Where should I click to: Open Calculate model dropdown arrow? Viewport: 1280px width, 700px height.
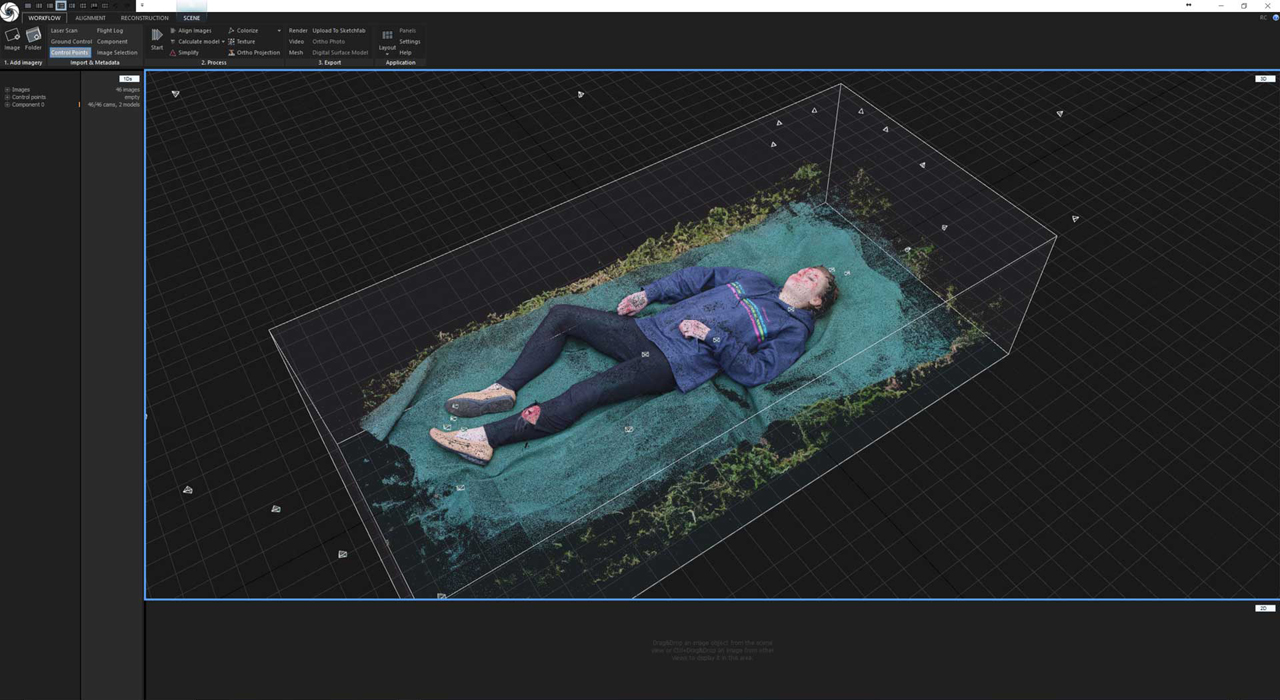[224, 42]
